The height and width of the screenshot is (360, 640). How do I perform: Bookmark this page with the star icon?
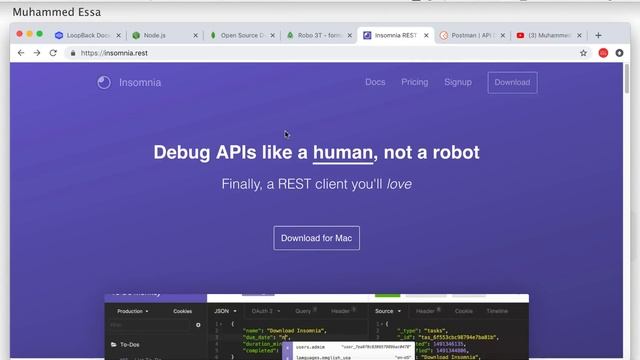pos(583,53)
